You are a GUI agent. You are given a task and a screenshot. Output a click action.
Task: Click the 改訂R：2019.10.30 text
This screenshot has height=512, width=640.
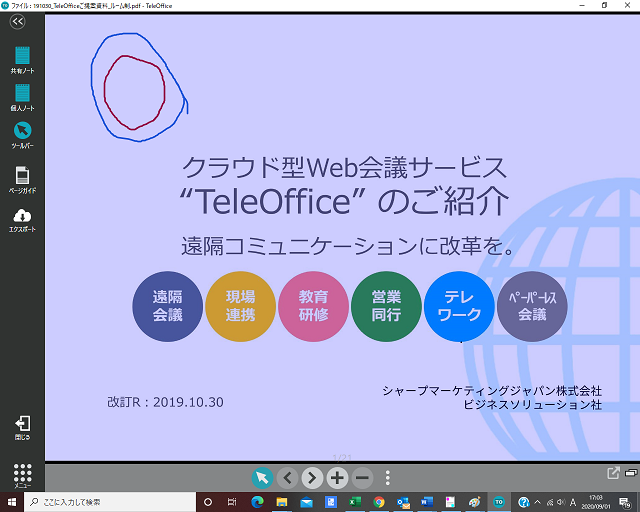165,402
